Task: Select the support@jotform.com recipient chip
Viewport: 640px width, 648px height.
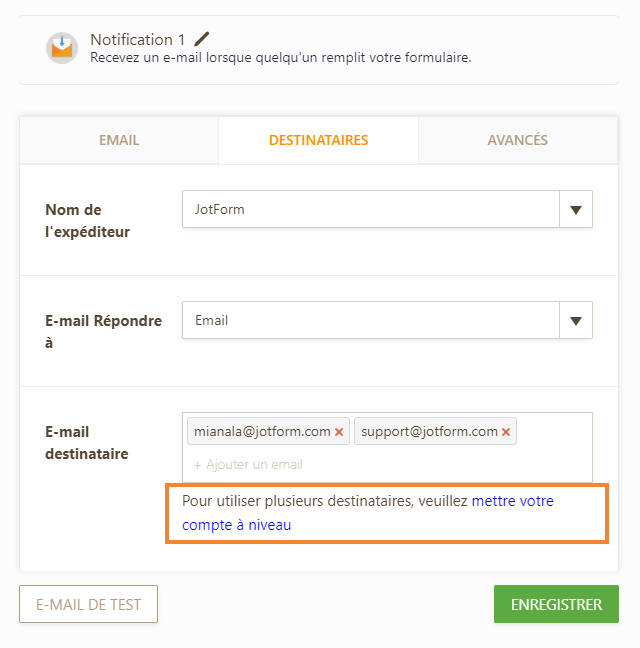Action: [429, 432]
